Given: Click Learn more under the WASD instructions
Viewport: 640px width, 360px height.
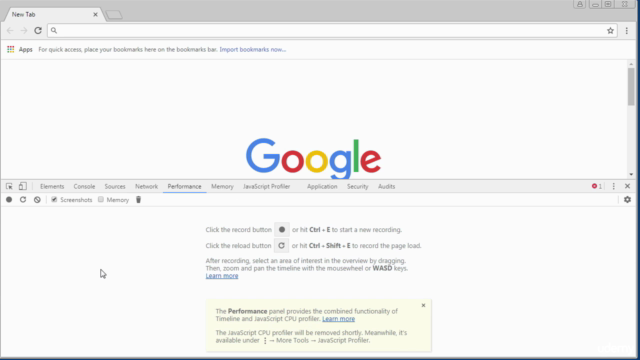Looking at the screenshot, I should pos(222,276).
